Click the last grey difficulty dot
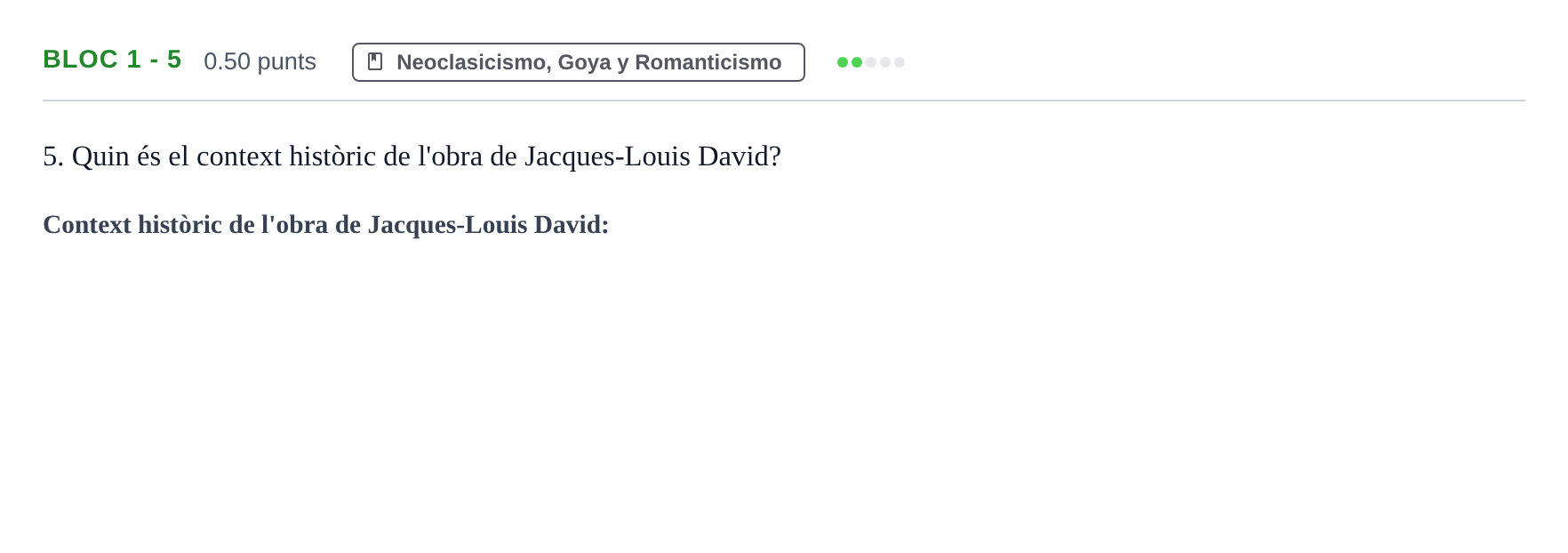This screenshot has width=1568, height=553. [x=900, y=62]
